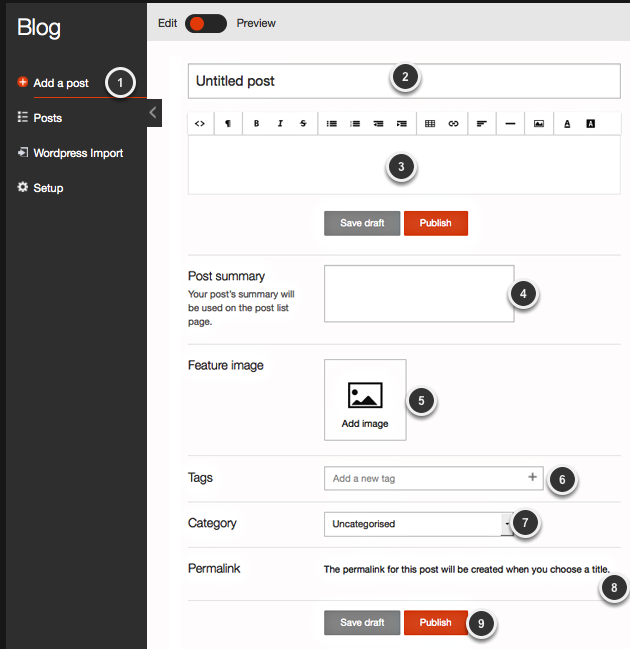Click the top Save draft button

tap(361, 223)
